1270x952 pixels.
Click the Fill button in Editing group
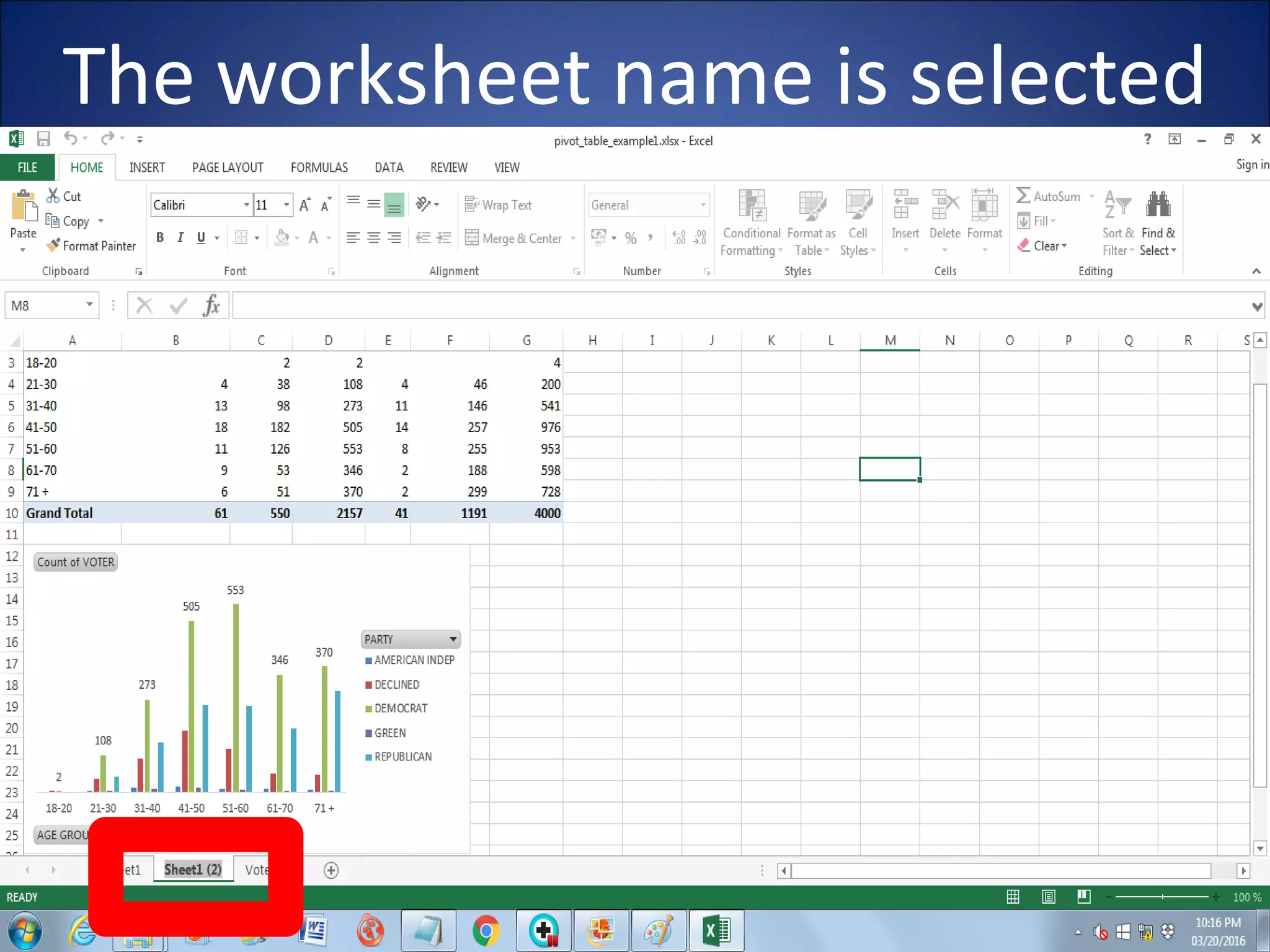point(1036,221)
